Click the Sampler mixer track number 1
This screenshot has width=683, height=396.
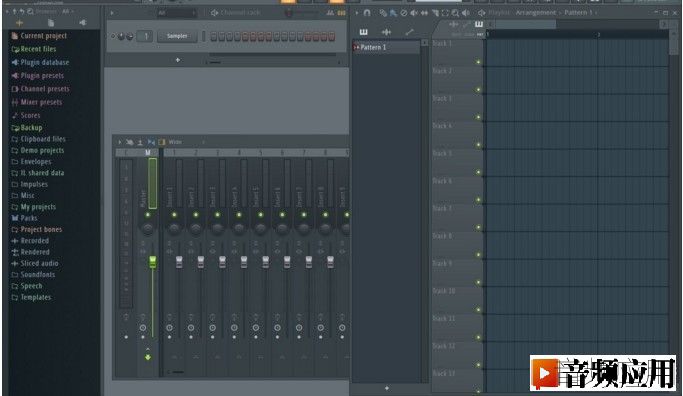(145, 36)
